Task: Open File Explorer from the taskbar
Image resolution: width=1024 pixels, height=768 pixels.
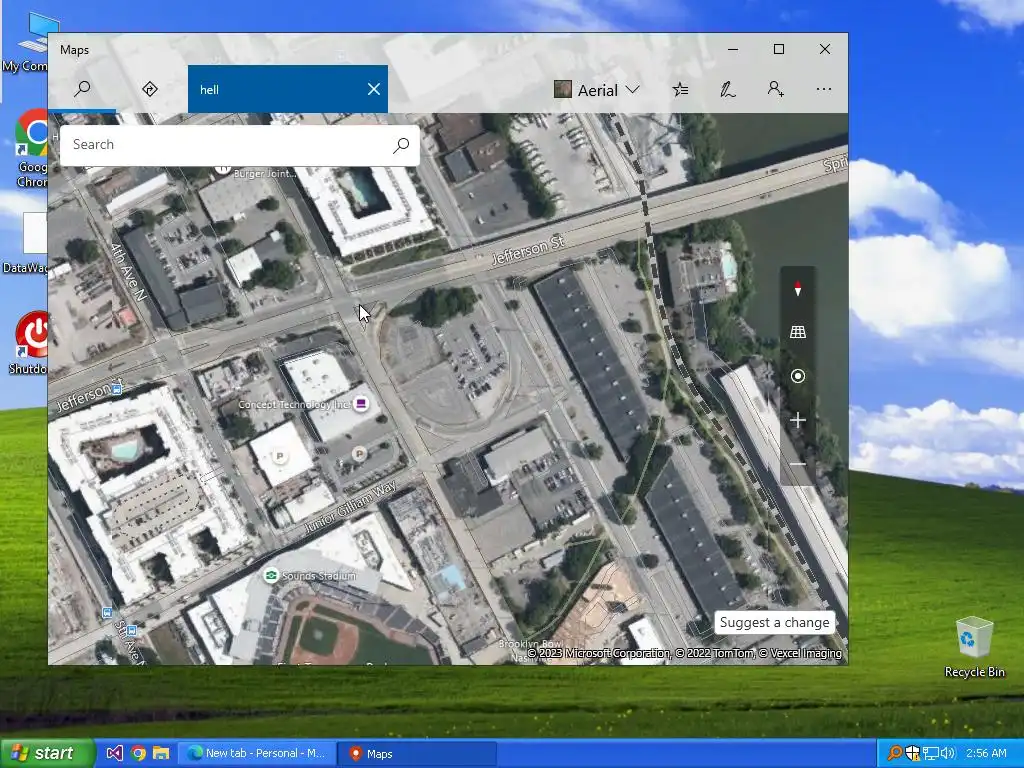Action: (x=161, y=754)
